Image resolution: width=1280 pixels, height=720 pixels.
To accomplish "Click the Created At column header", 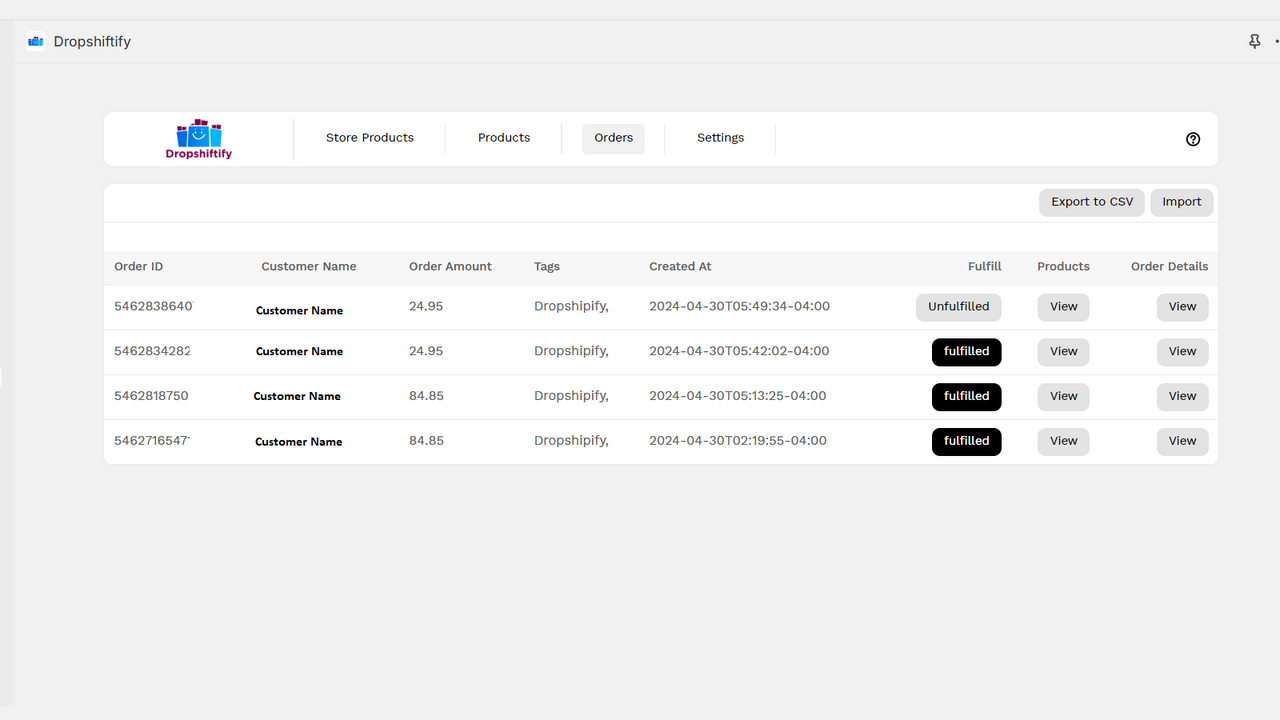I will coord(680,267).
